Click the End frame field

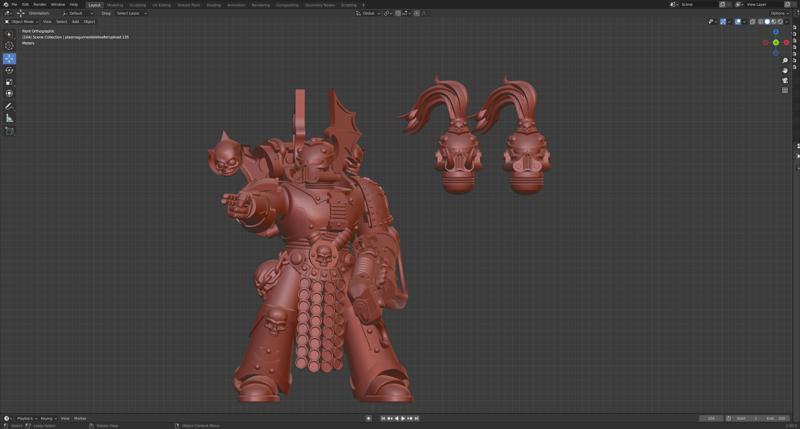[774, 418]
